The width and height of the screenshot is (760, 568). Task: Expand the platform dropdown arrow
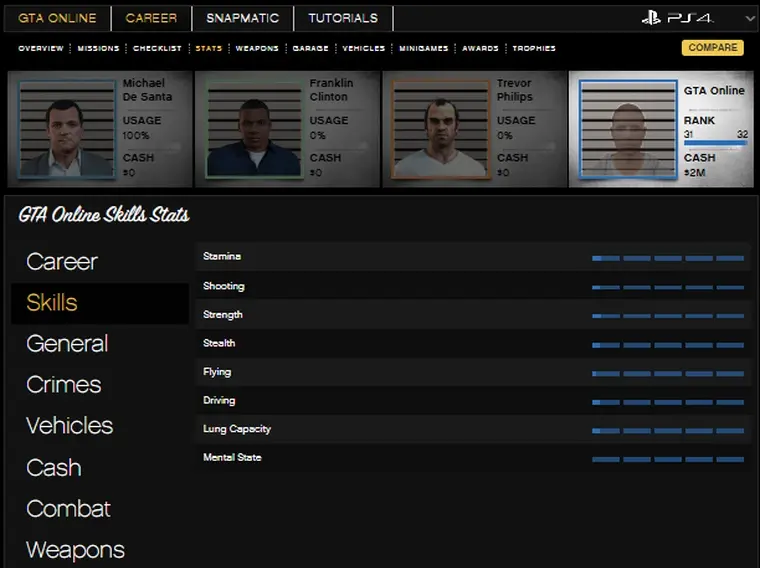[x=750, y=19]
